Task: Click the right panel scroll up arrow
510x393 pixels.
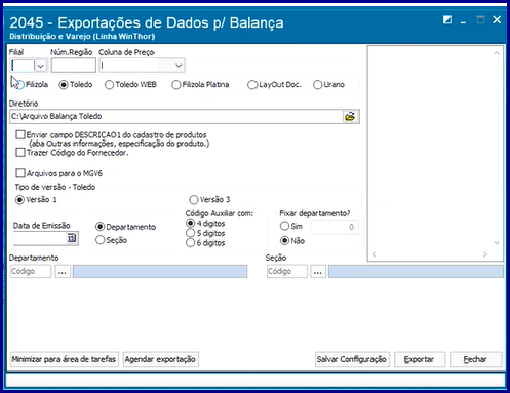Action: click(497, 53)
